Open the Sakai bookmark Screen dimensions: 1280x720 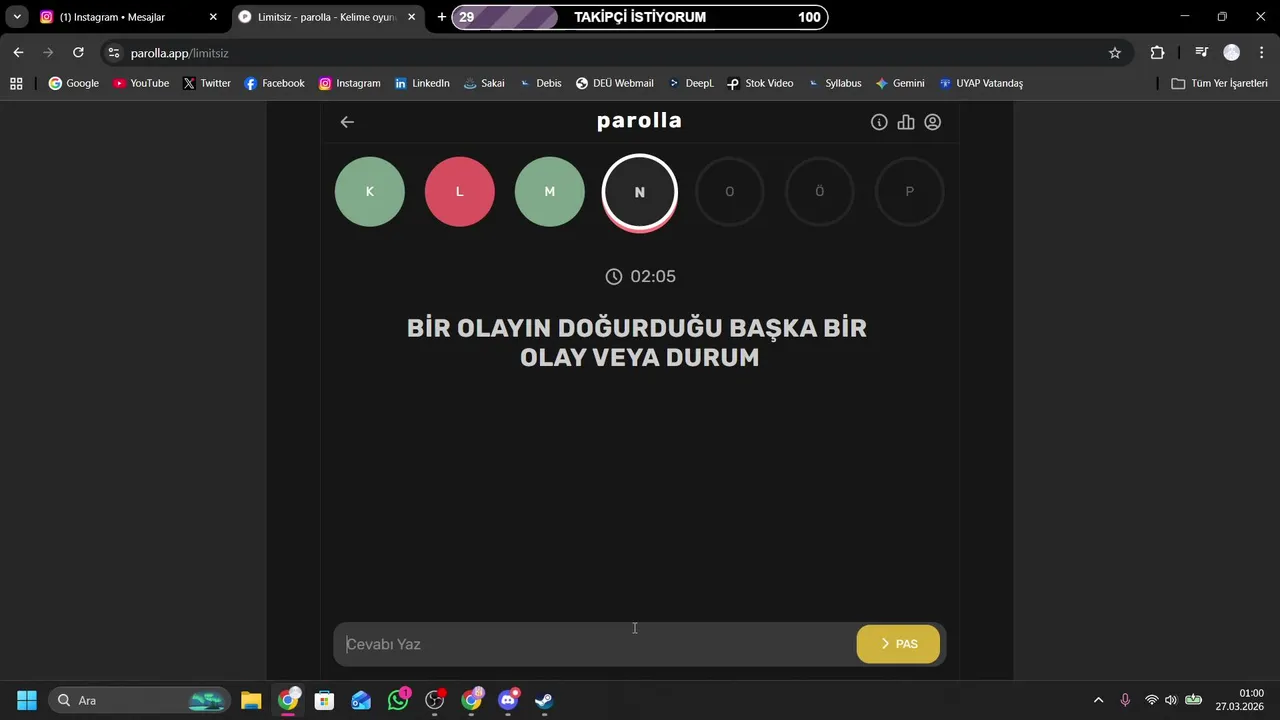[484, 84]
